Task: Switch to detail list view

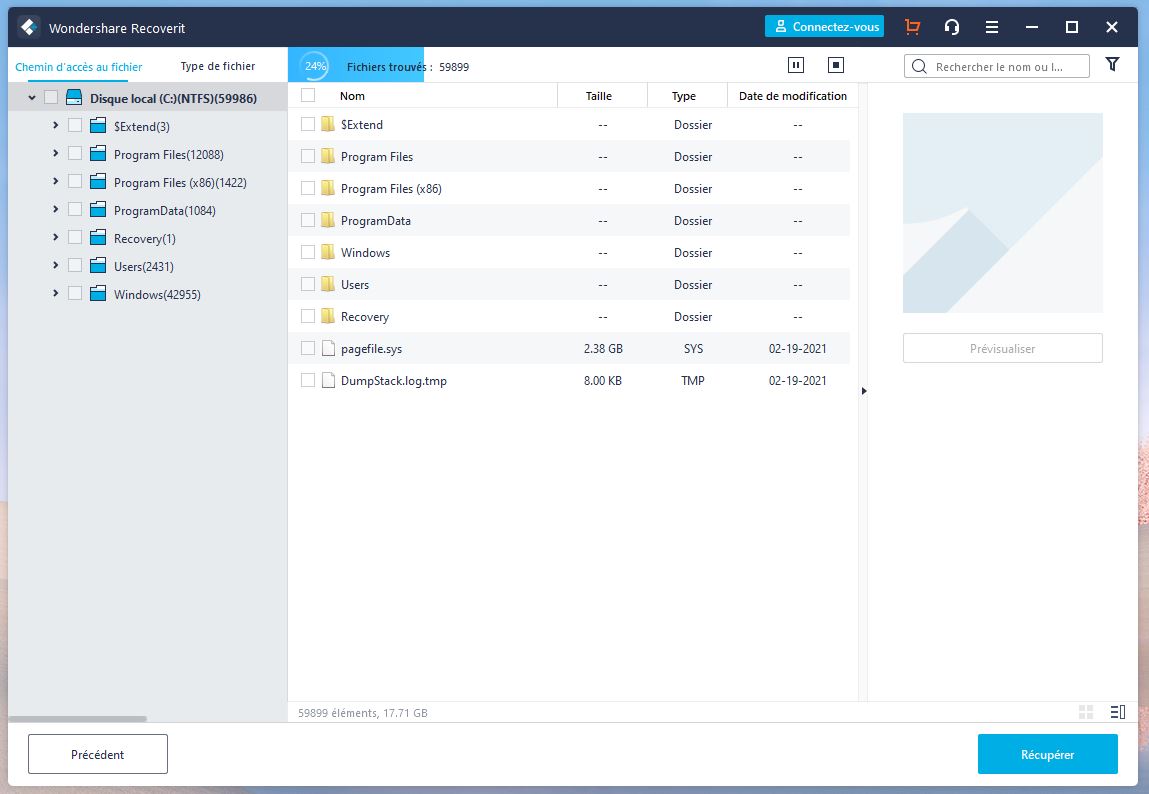Action: point(1117,712)
